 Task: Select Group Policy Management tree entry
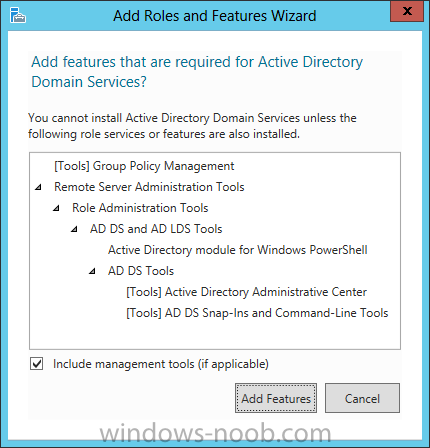tap(144, 166)
